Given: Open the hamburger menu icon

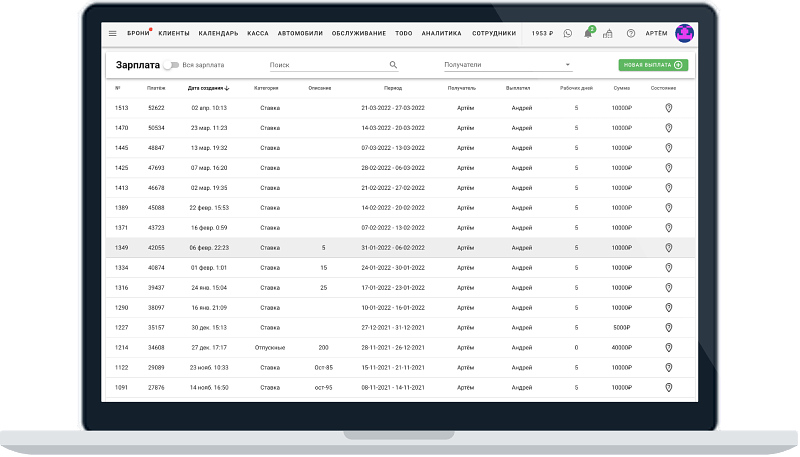Looking at the screenshot, I should pyautogui.click(x=113, y=34).
